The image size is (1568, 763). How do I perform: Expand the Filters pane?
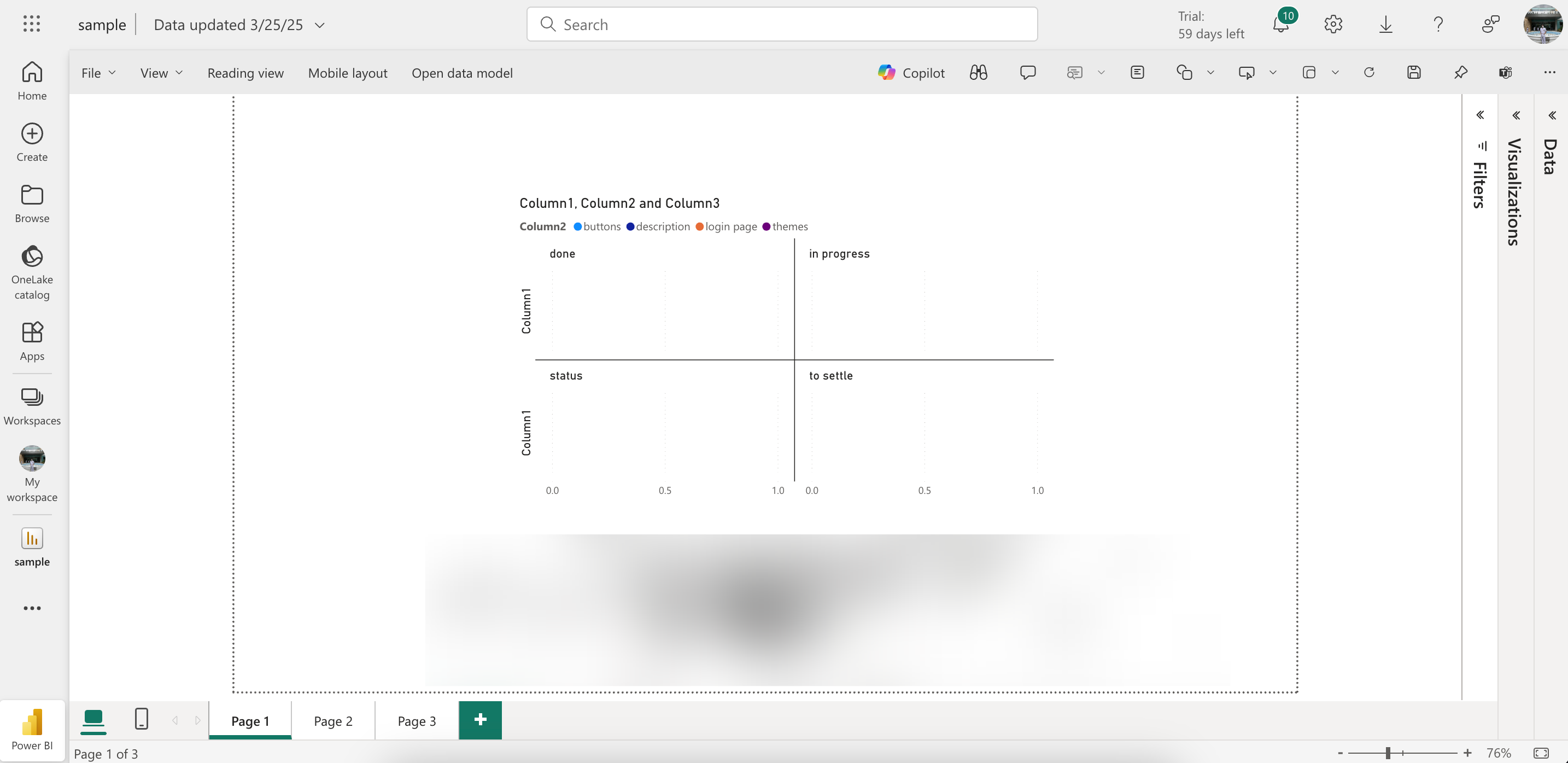click(1481, 115)
